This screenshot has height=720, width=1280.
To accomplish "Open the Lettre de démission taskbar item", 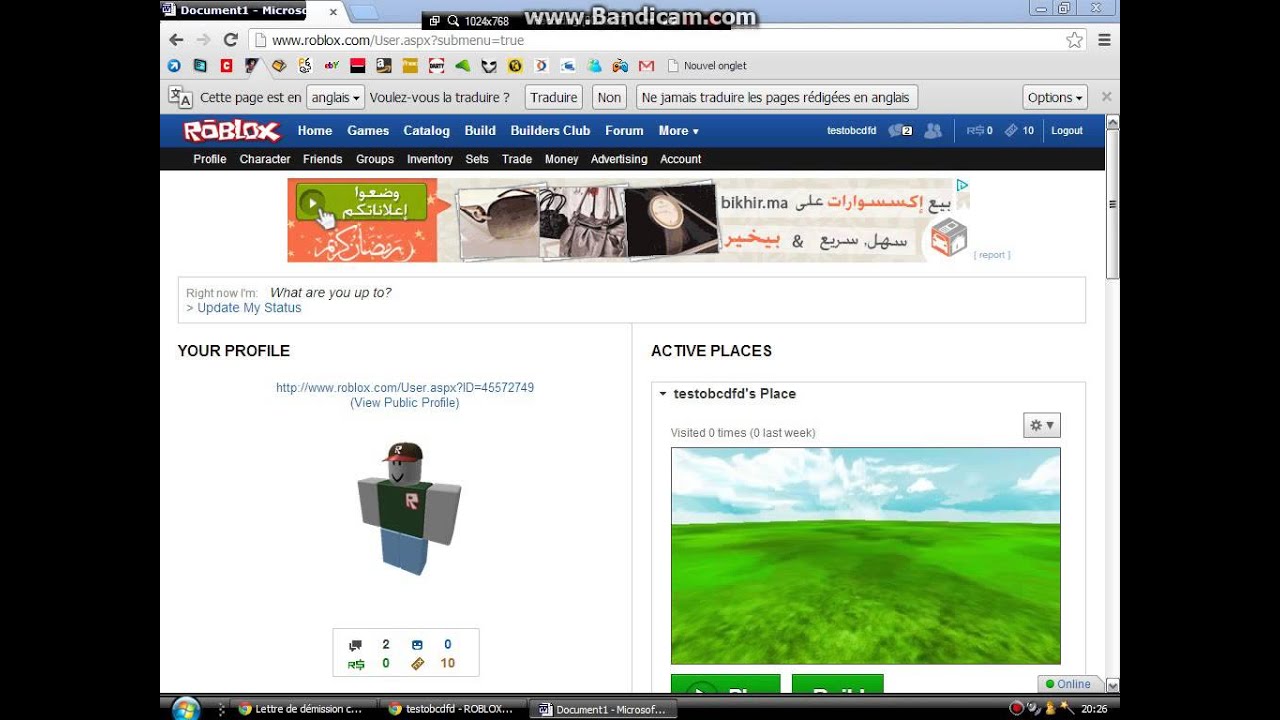I will coord(302,709).
